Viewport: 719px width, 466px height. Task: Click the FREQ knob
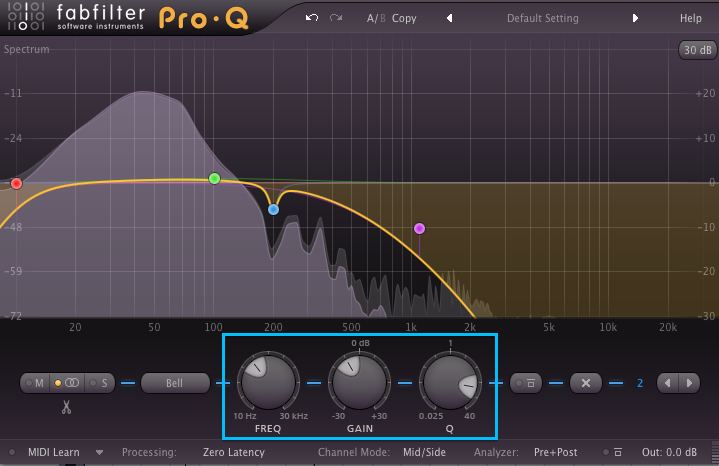(268, 382)
